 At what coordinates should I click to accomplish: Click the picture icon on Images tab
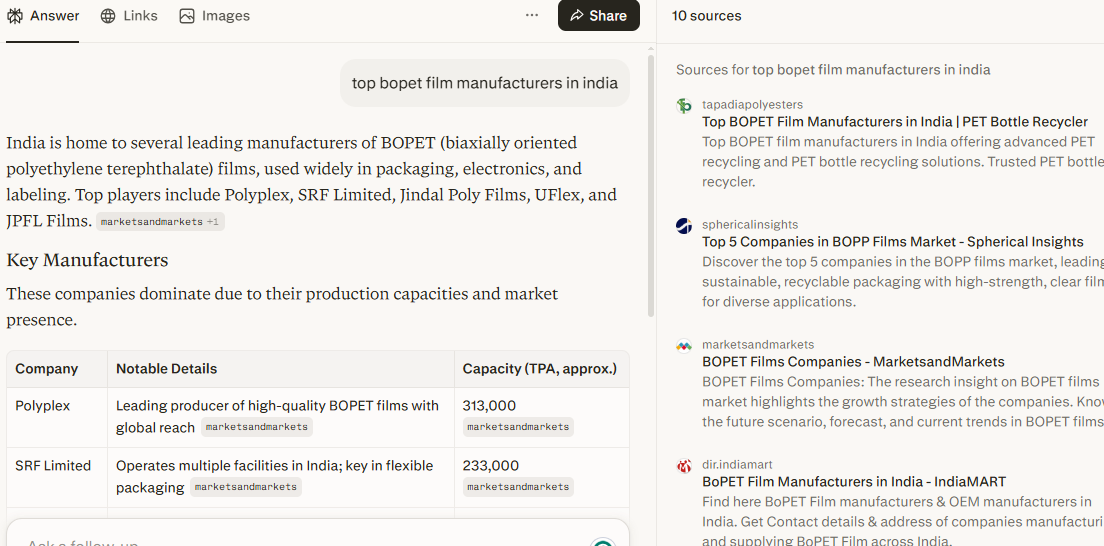coord(187,15)
